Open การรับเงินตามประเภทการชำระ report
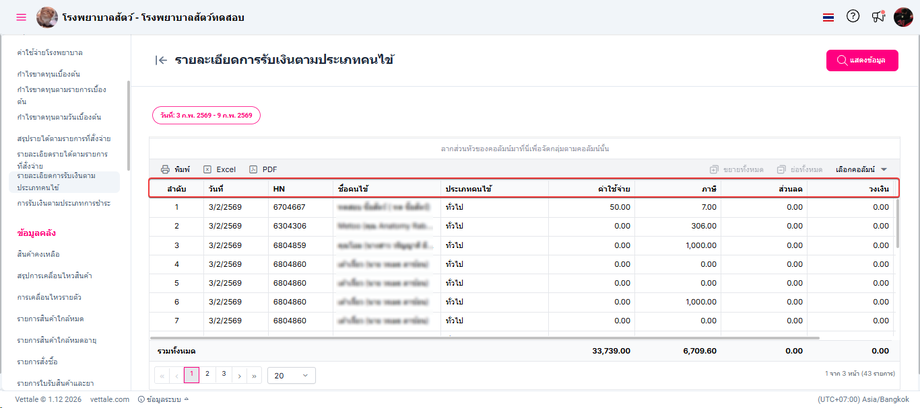The width and height of the screenshot is (920, 408). coord(64,203)
